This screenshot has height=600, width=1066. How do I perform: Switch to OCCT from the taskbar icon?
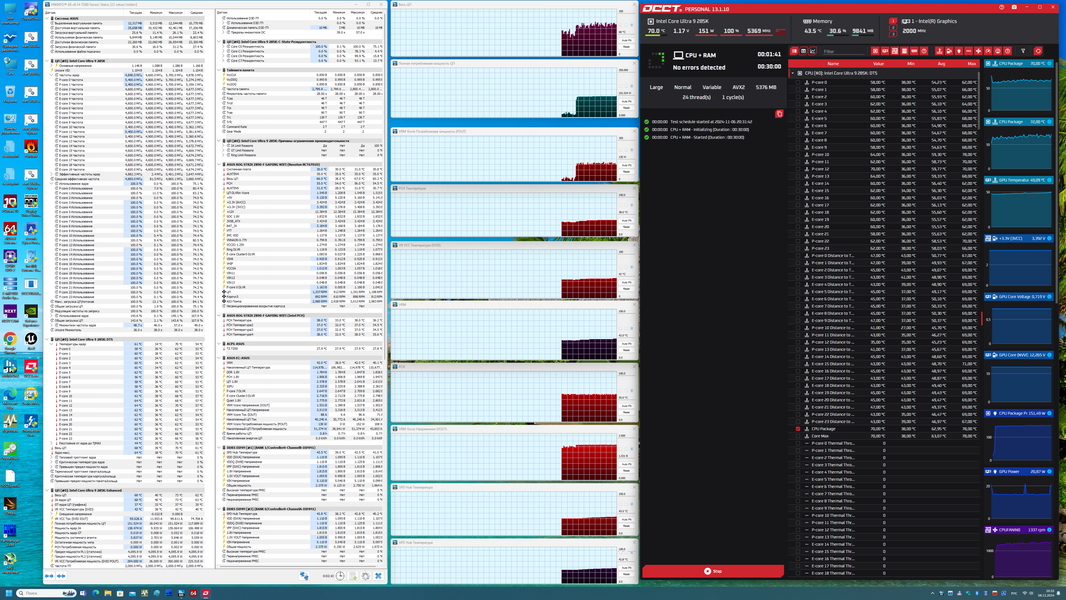tap(205, 593)
